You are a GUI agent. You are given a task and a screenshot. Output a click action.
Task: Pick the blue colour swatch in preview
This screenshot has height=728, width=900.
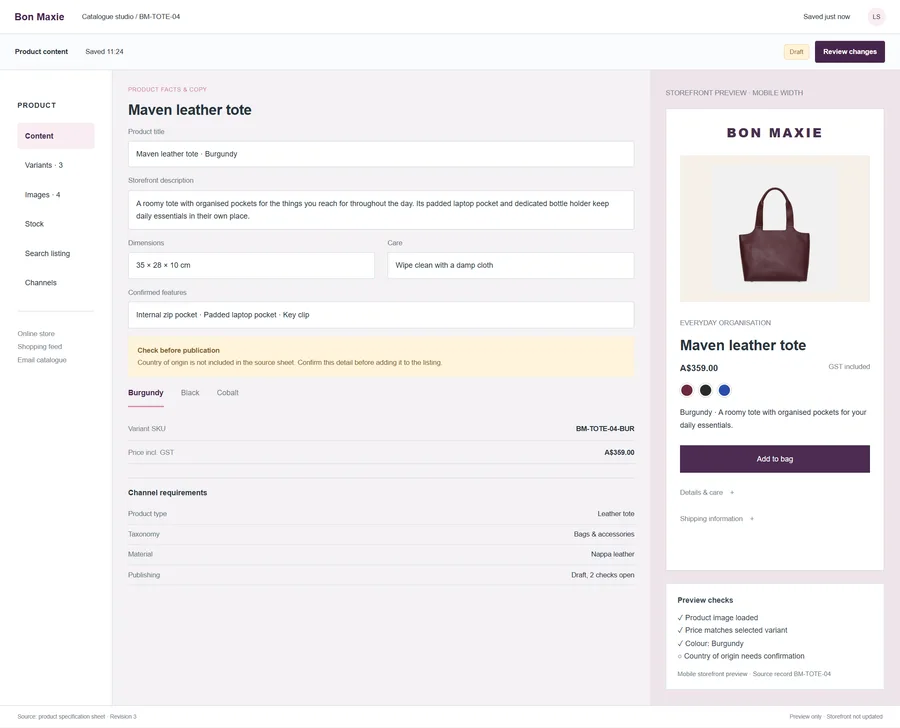click(x=724, y=390)
